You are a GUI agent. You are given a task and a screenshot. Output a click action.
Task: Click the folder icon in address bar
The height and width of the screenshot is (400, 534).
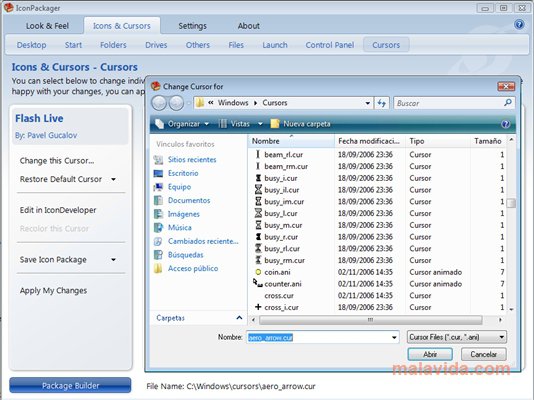tap(200, 103)
